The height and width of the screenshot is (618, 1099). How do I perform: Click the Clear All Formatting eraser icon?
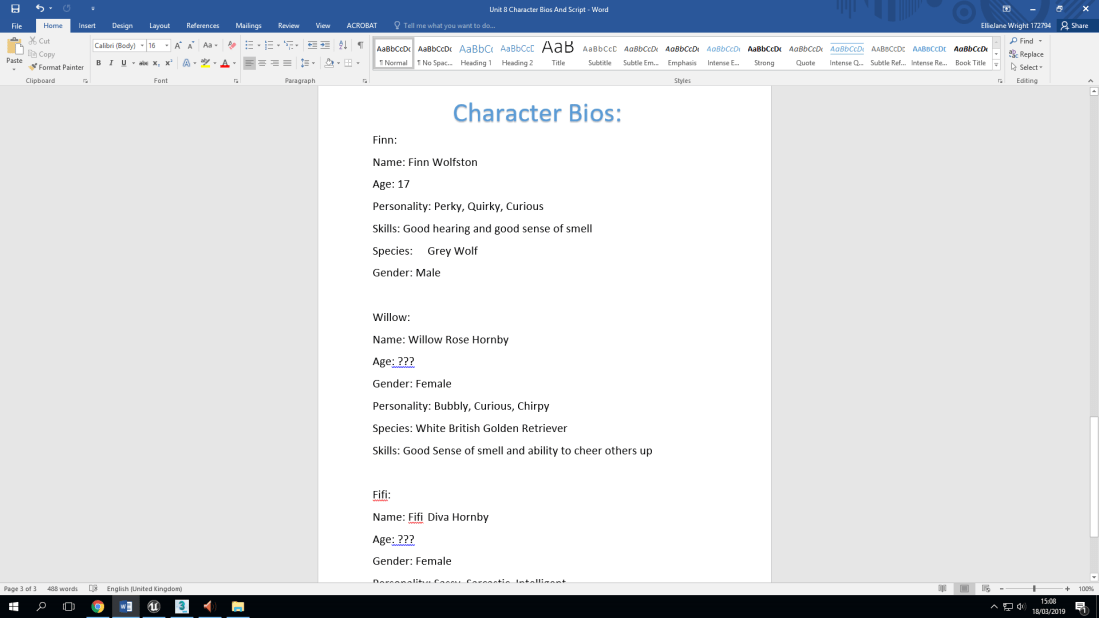pos(232,45)
